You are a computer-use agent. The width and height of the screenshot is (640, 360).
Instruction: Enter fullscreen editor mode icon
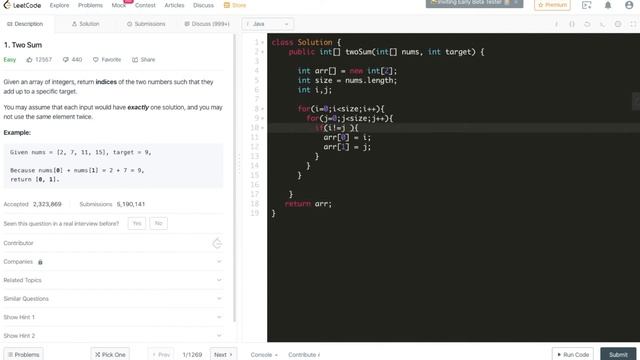click(x=633, y=24)
